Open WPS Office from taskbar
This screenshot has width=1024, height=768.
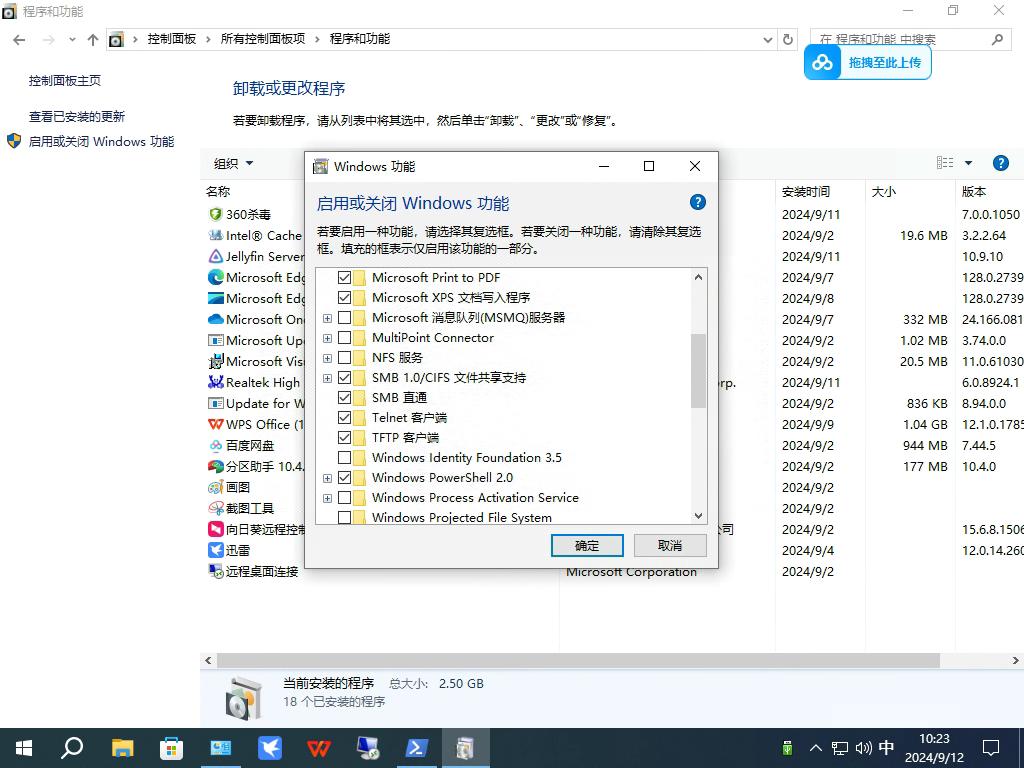[x=319, y=748]
